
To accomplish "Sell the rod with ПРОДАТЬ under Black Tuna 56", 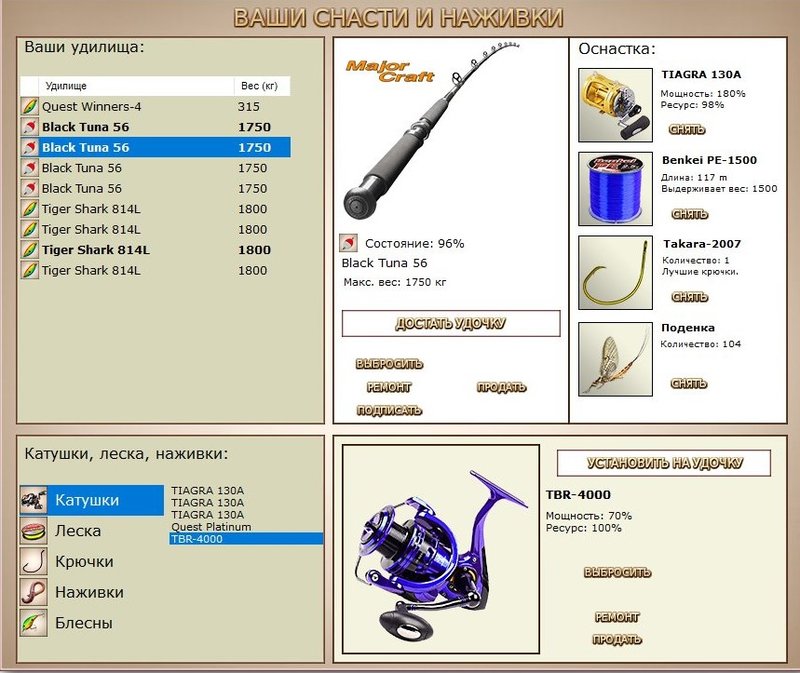I will [501, 387].
